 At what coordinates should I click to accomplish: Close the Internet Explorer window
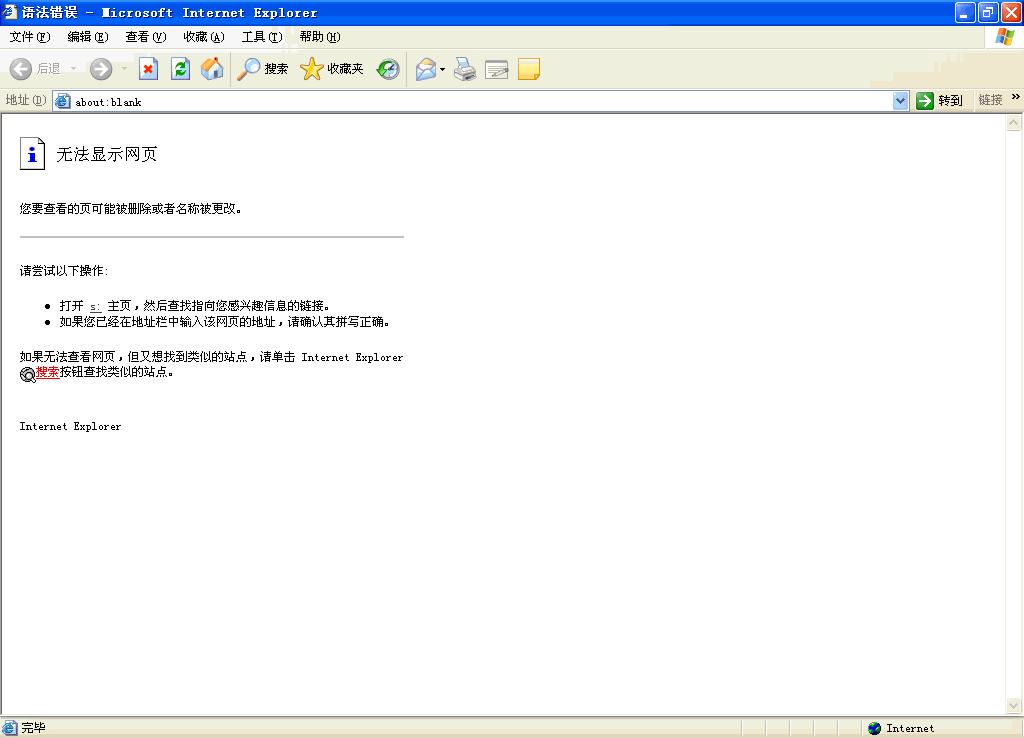coord(1011,12)
